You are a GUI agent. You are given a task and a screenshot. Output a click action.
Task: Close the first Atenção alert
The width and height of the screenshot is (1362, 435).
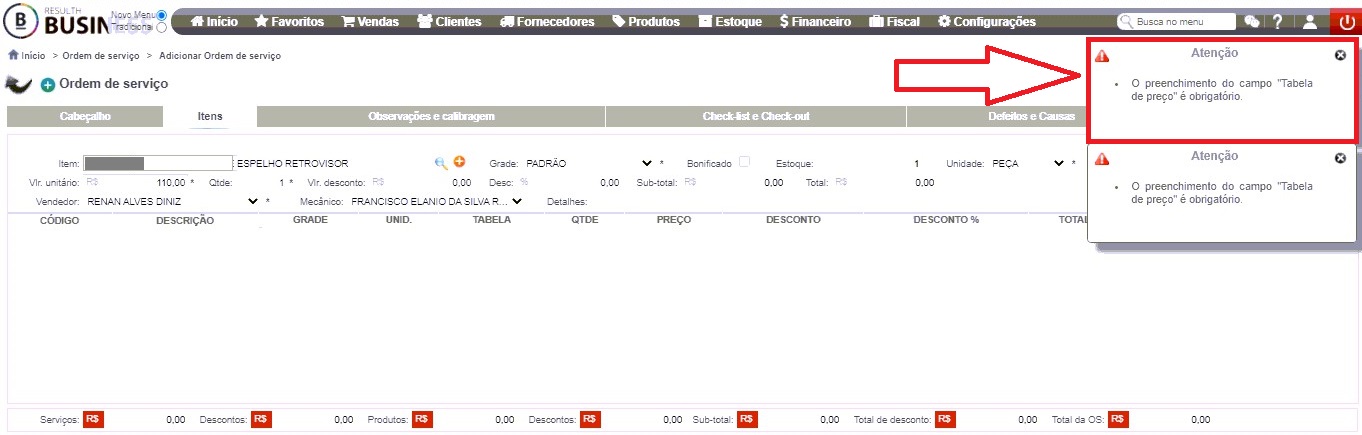point(1340,55)
